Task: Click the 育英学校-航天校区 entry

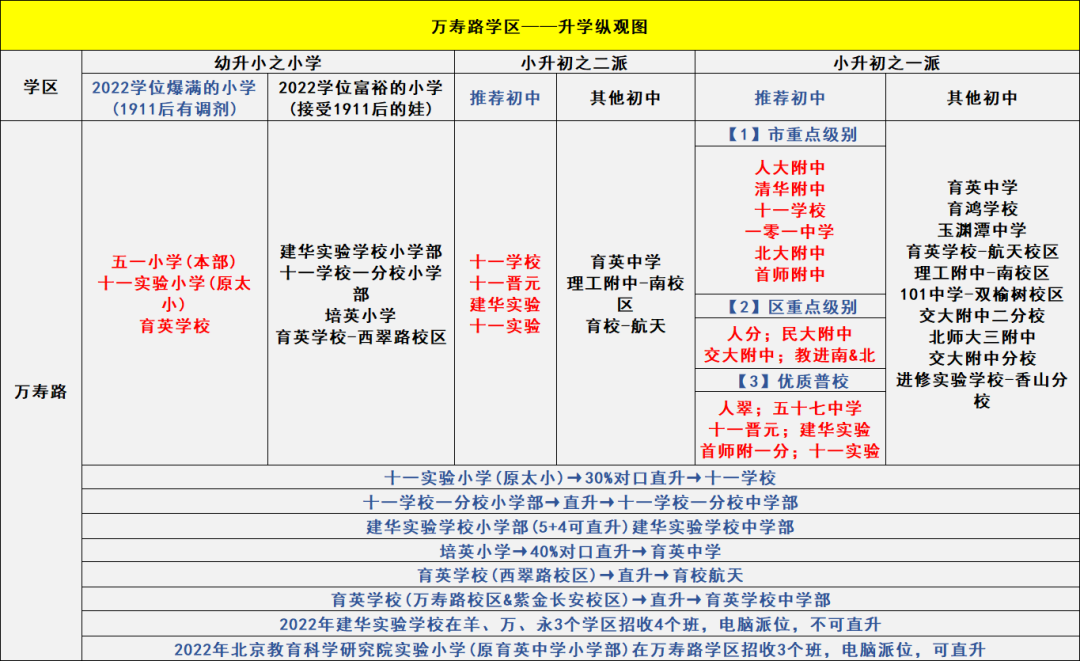Action: pos(982,251)
